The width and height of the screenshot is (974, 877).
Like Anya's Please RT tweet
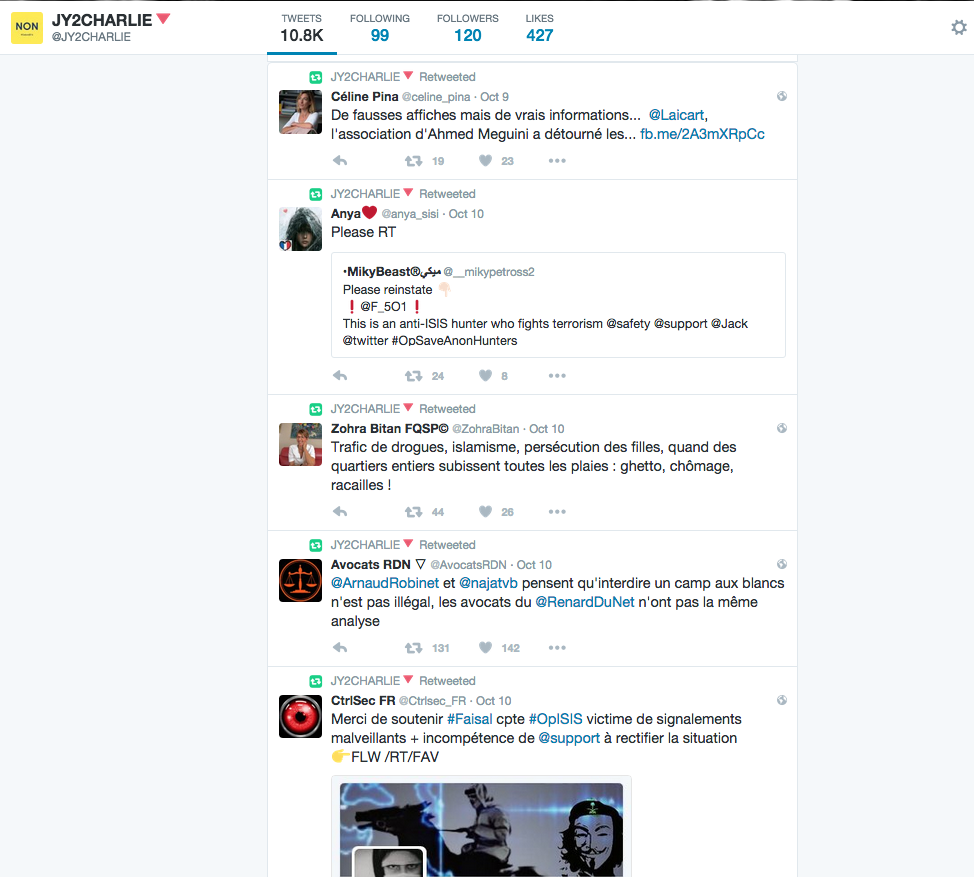click(486, 376)
